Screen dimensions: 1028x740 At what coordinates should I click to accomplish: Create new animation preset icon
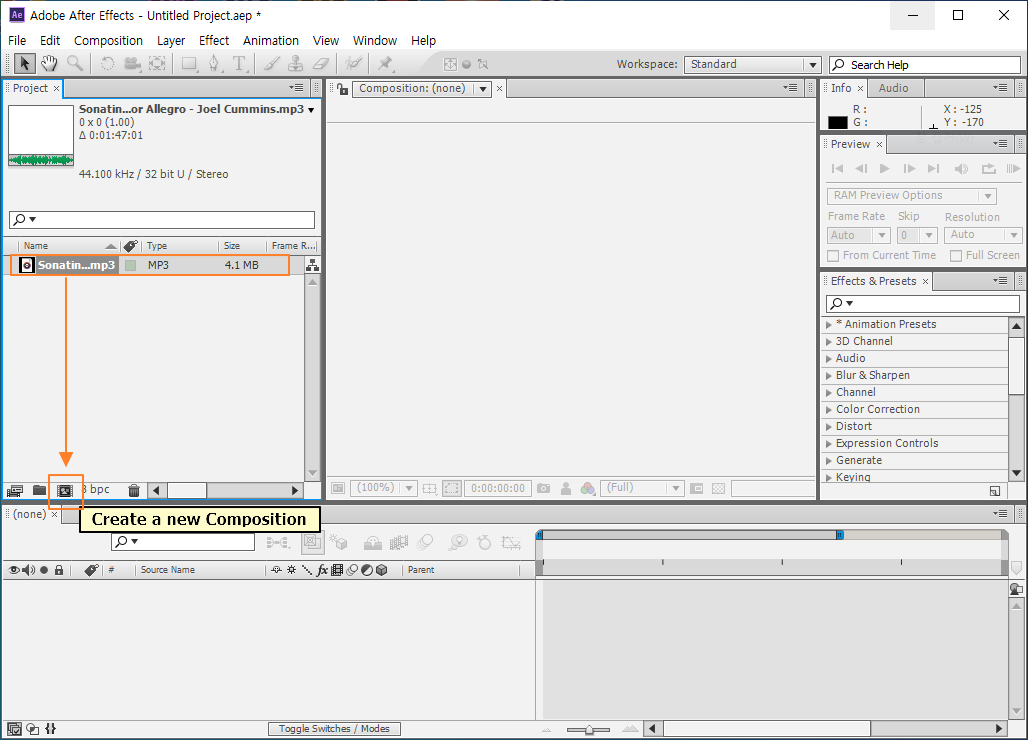click(x=995, y=491)
